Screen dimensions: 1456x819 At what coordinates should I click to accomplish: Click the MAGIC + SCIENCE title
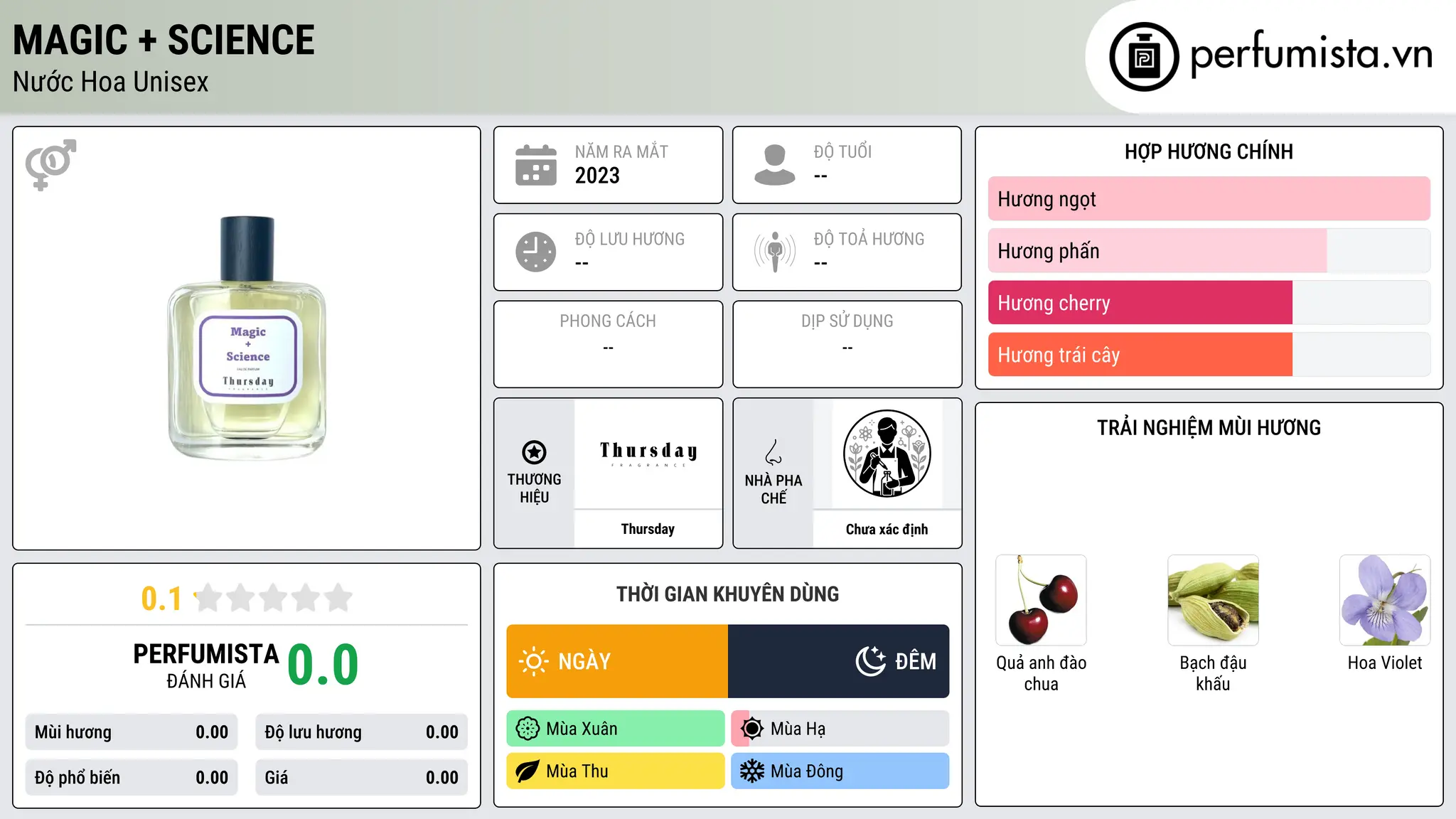coord(164,41)
